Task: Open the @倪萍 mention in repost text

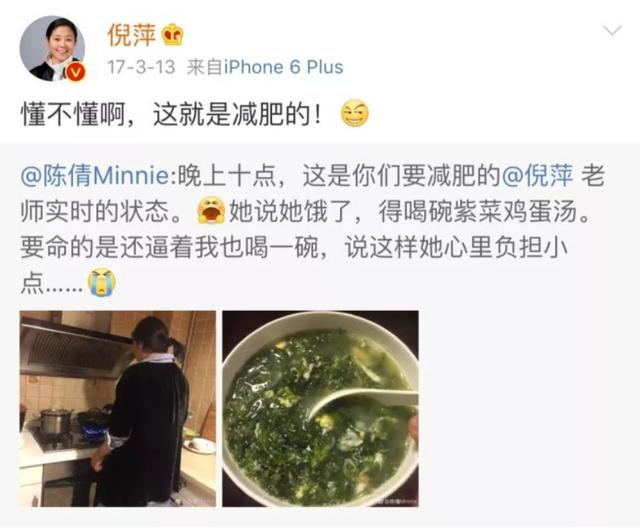Action: point(537,176)
